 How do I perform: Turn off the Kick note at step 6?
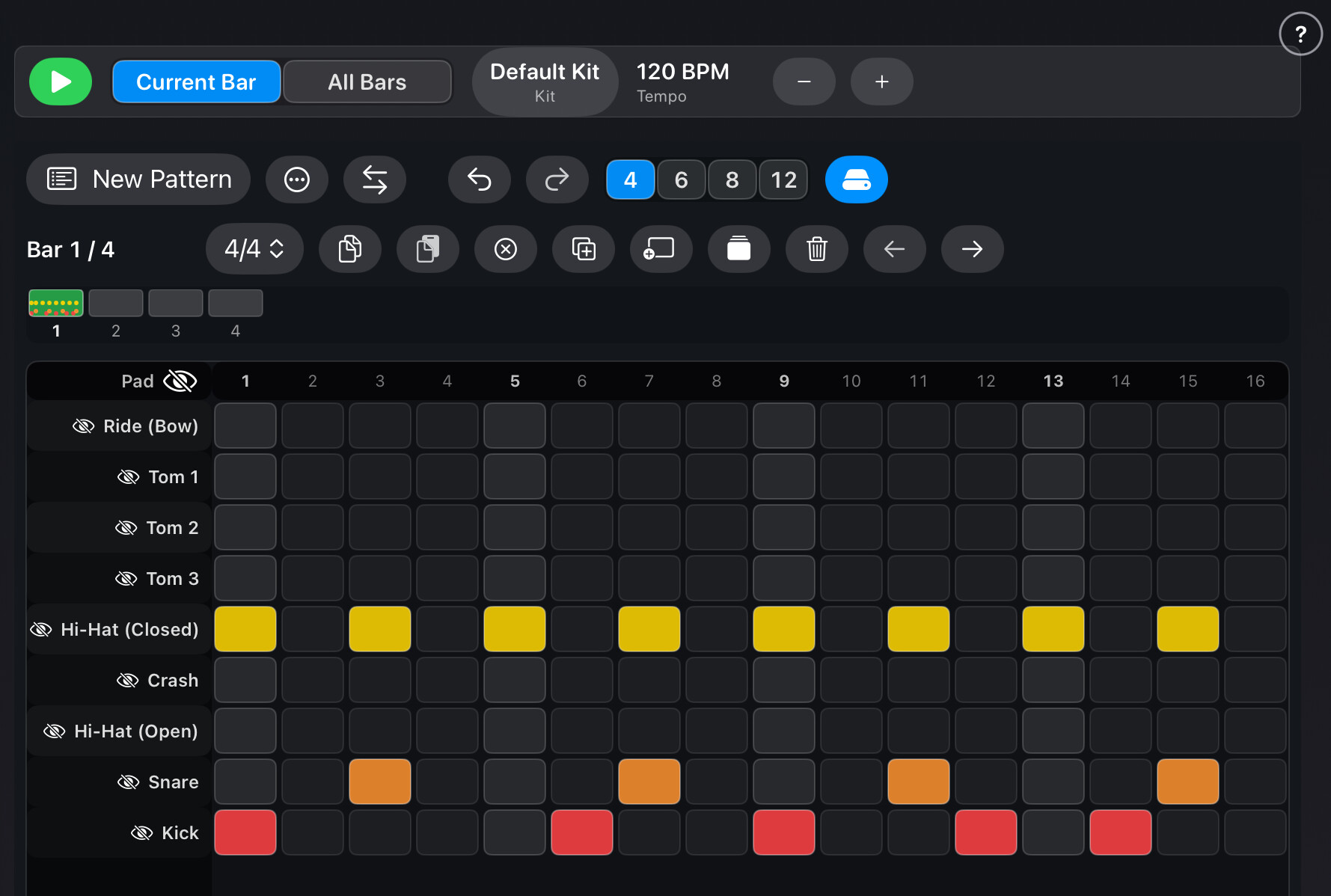[x=582, y=832]
